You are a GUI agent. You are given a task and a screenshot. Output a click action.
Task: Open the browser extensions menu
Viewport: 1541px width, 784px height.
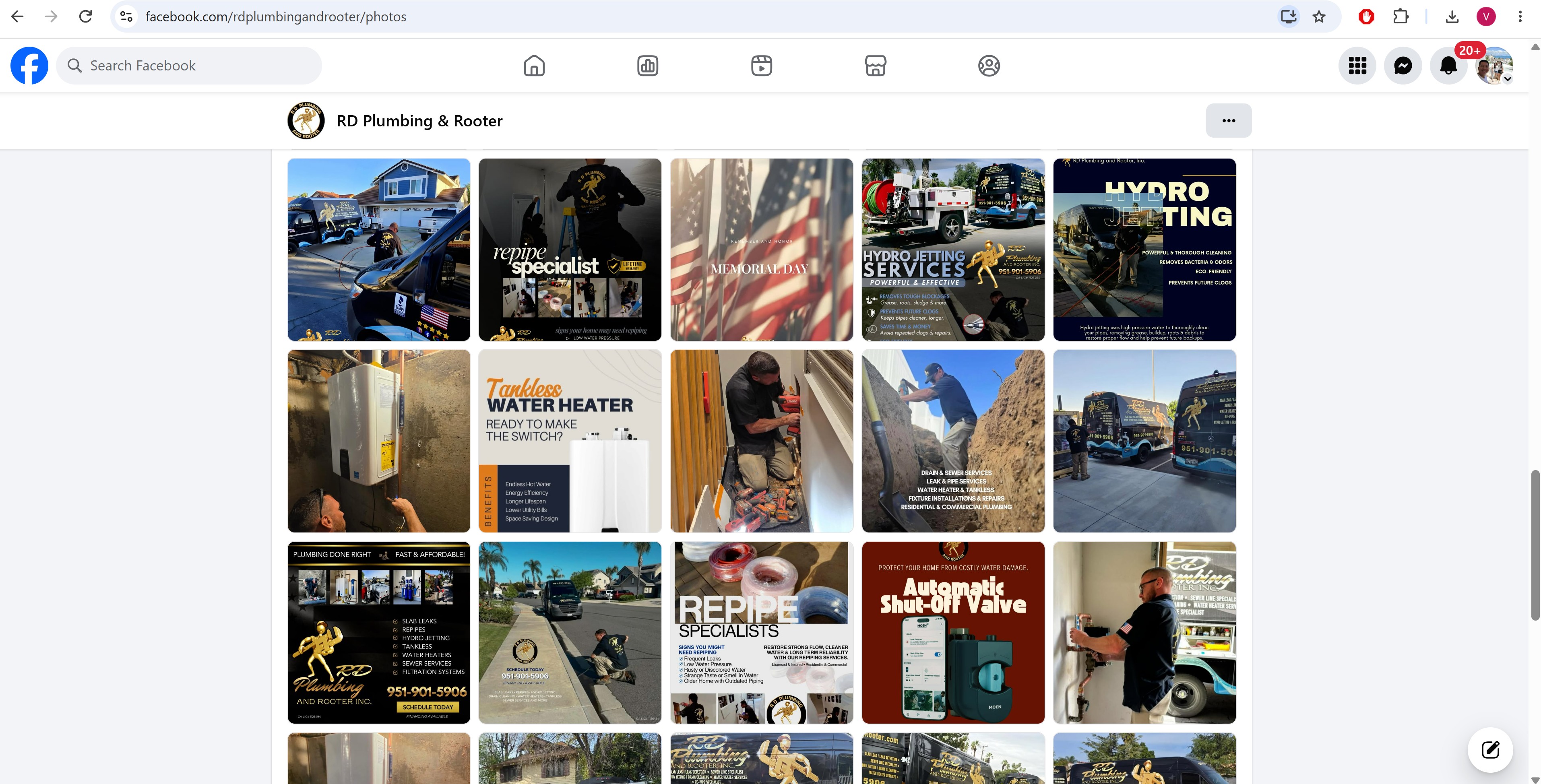click(1401, 17)
